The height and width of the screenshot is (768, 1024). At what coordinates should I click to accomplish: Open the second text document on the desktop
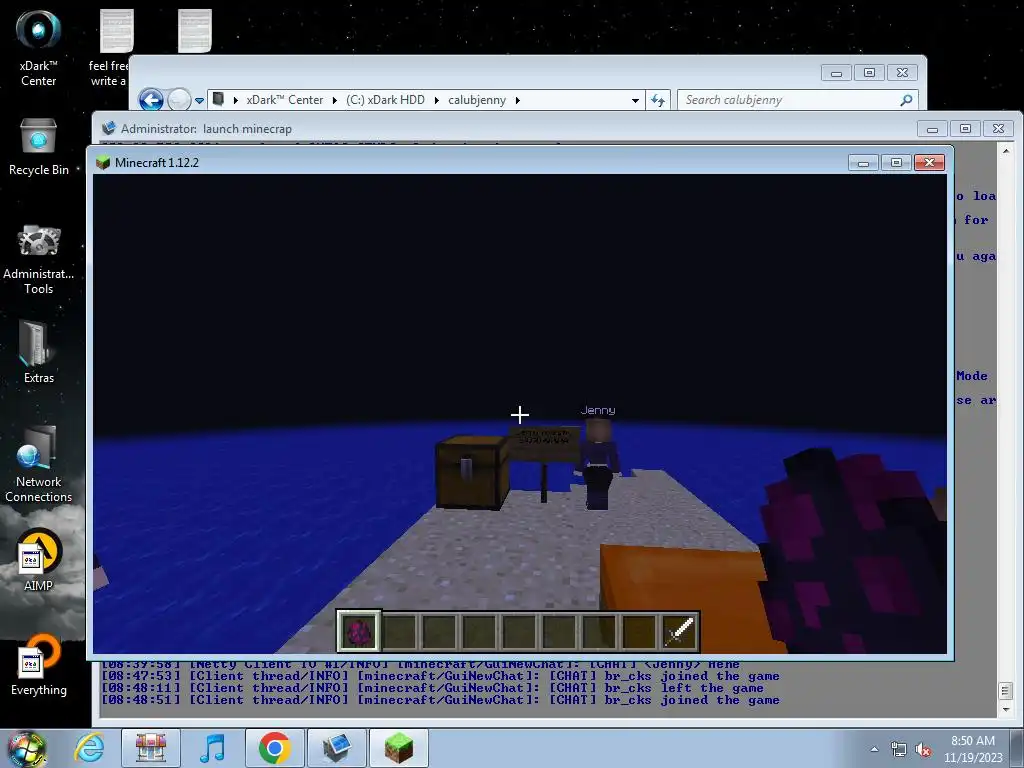(x=195, y=31)
